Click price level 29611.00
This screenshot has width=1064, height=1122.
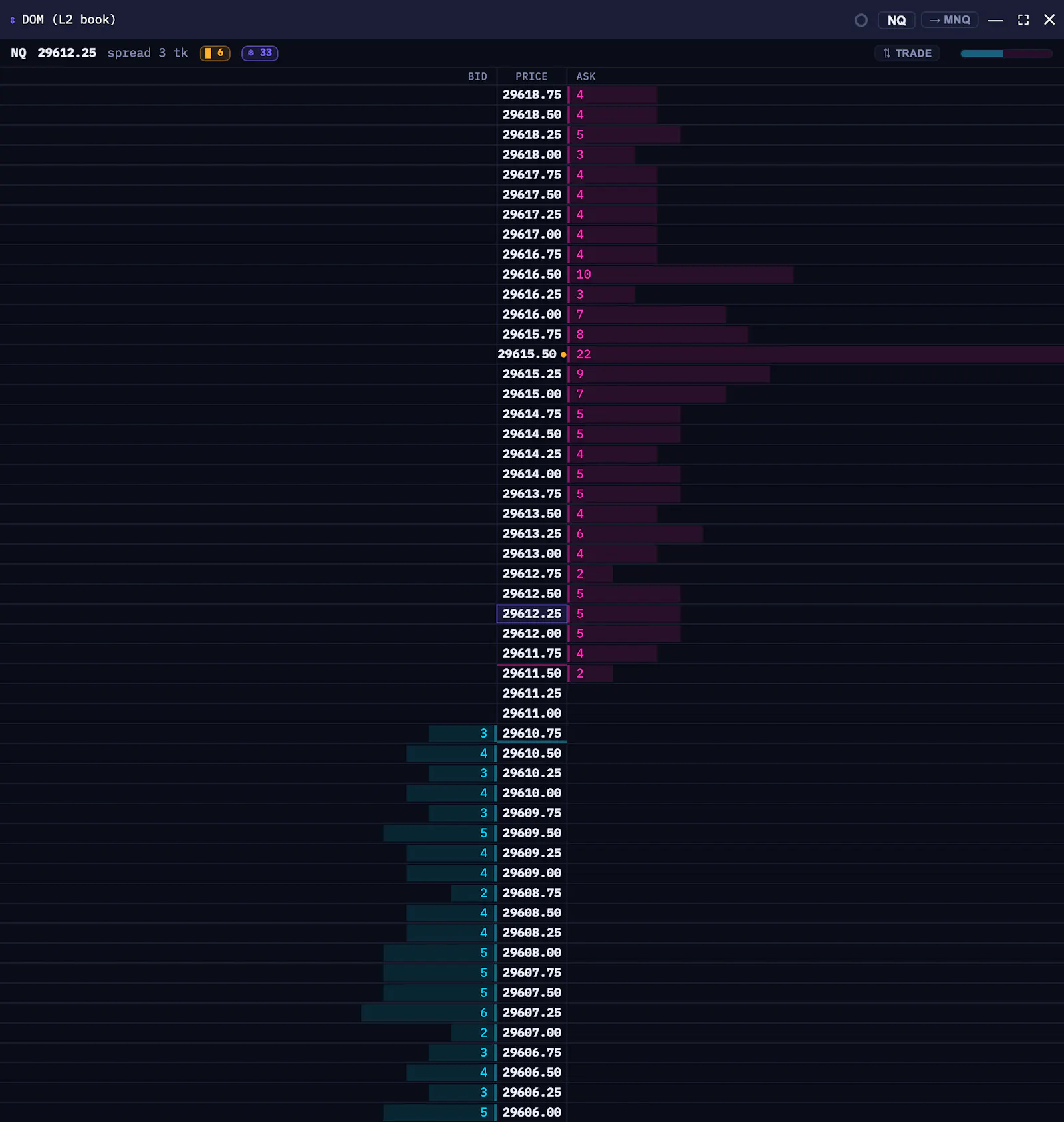[x=532, y=714]
